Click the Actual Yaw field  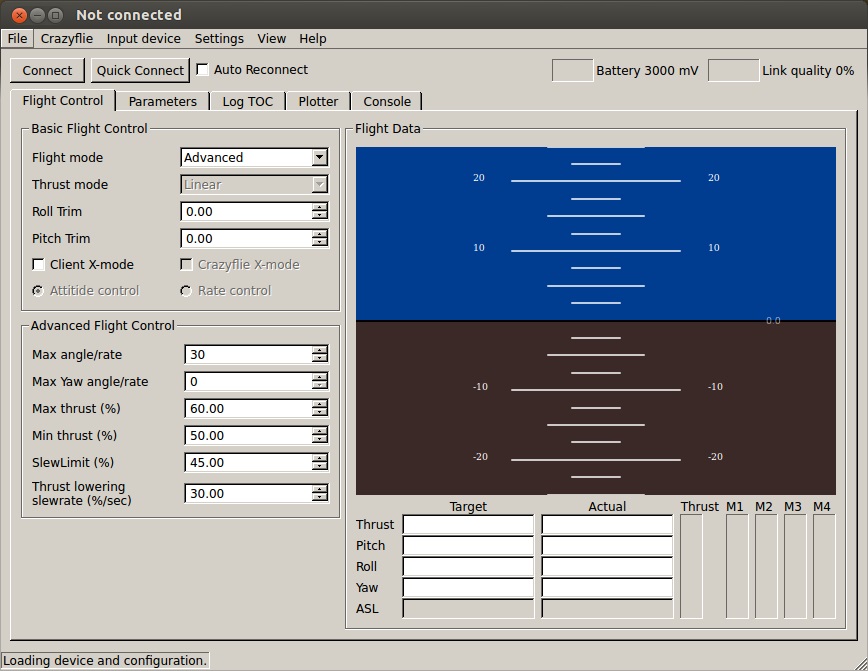click(607, 587)
